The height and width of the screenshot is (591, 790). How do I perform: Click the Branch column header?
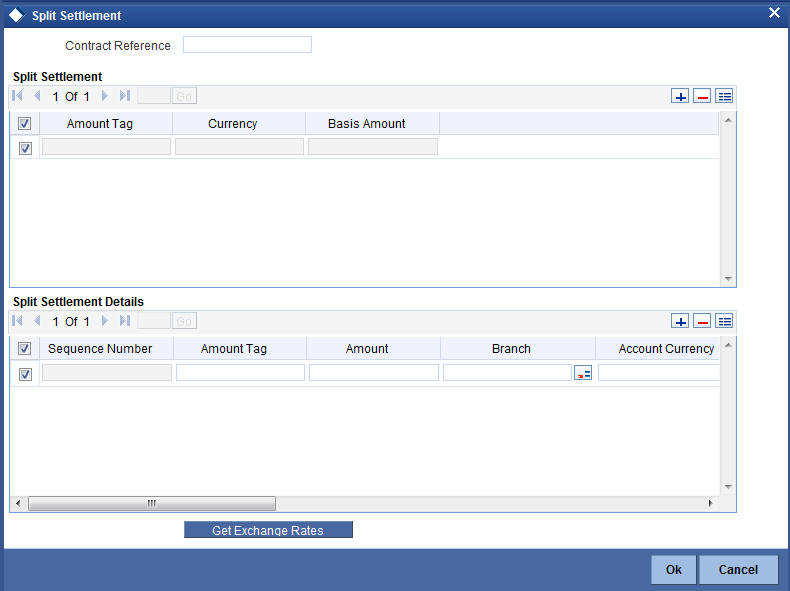[518, 348]
